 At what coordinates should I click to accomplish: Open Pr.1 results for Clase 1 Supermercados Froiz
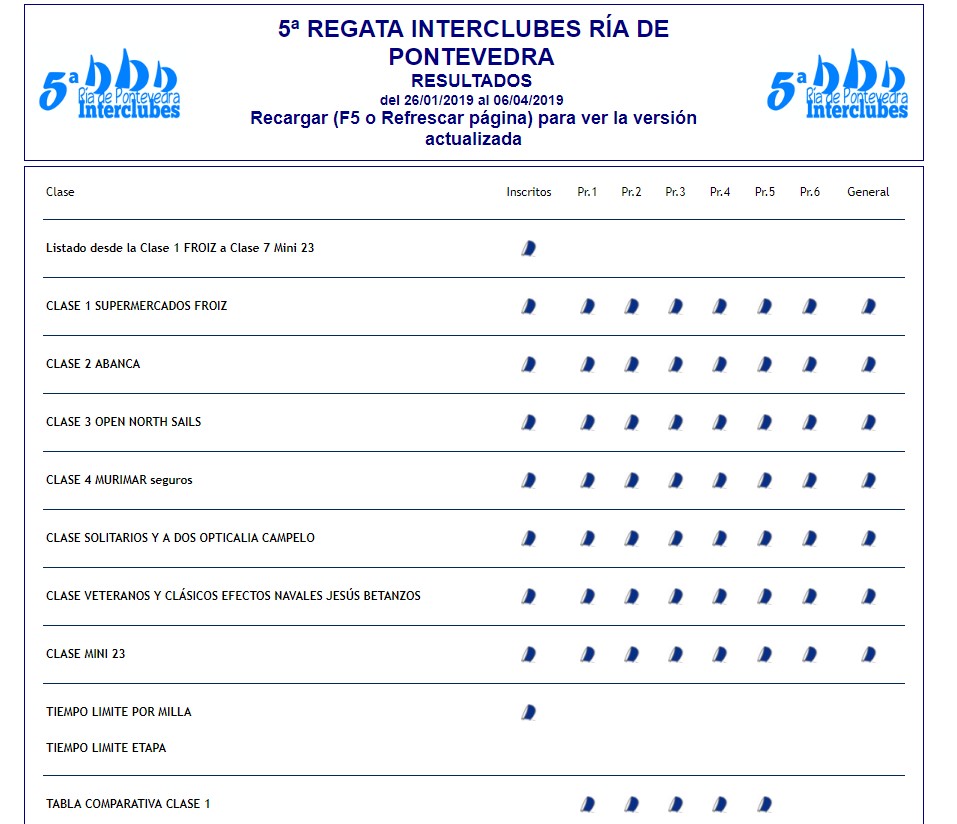(587, 306)
